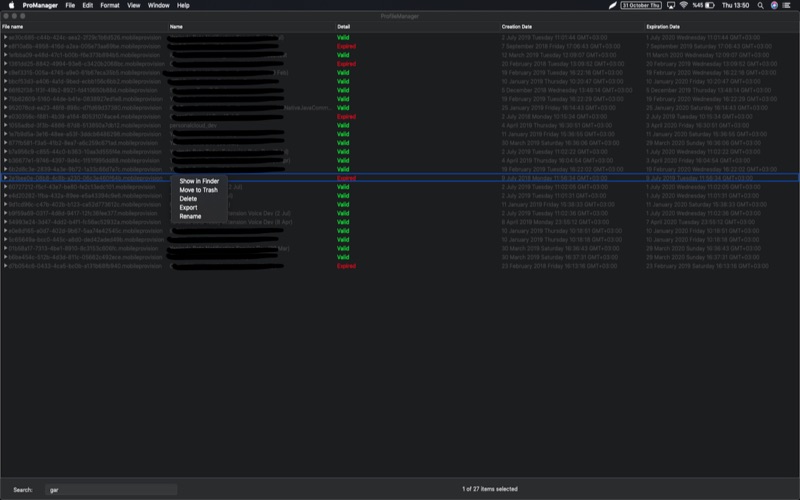
Task: Expand the profile created 7 September 2018
Action: pos(6,46)
